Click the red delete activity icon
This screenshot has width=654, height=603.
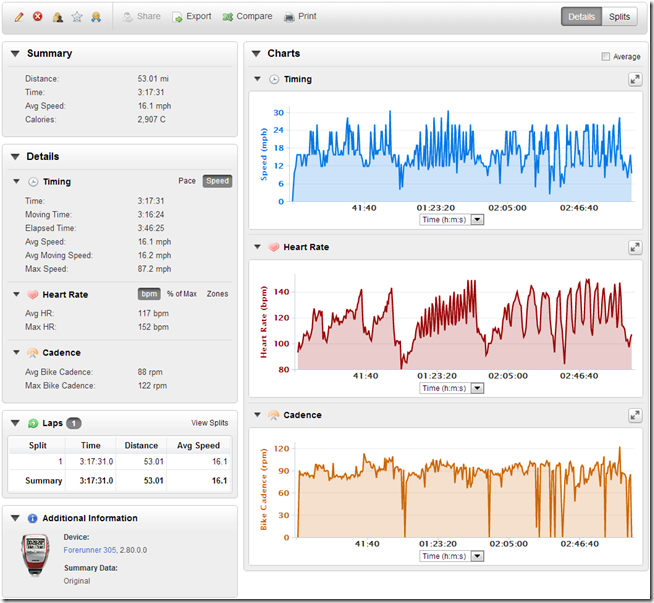[x=38, y=17]
